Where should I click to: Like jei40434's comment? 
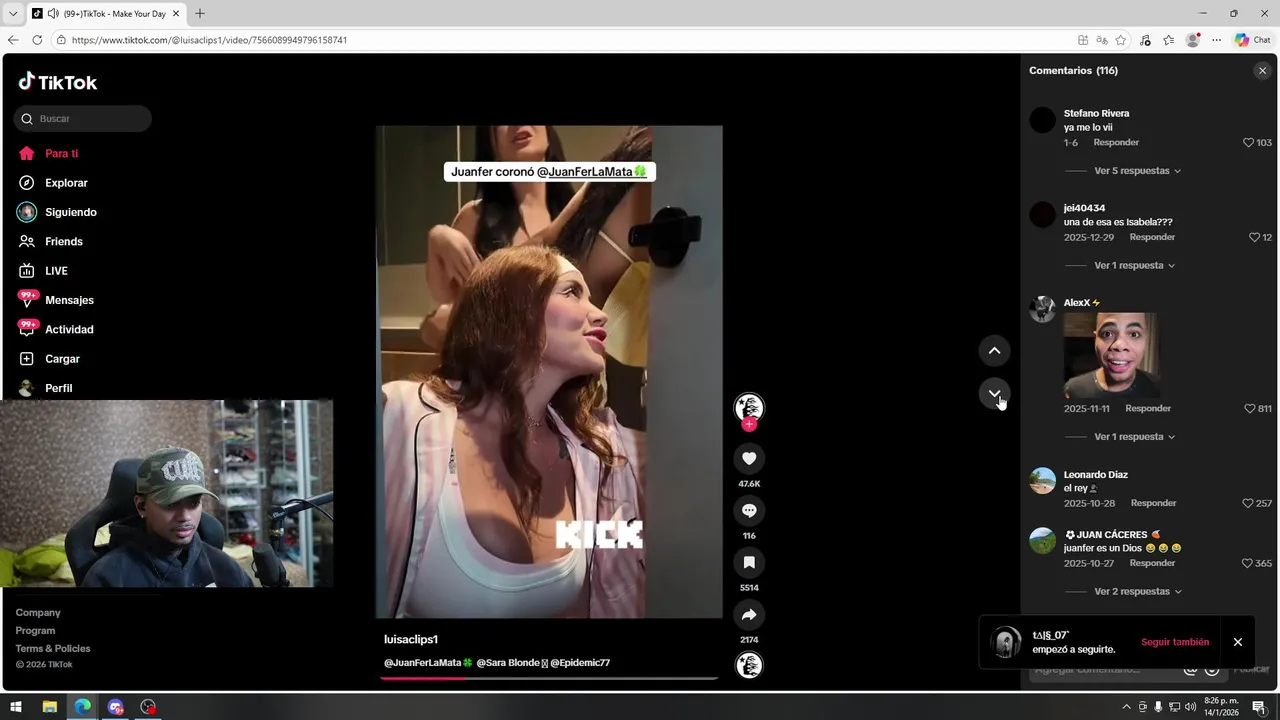1254,237
